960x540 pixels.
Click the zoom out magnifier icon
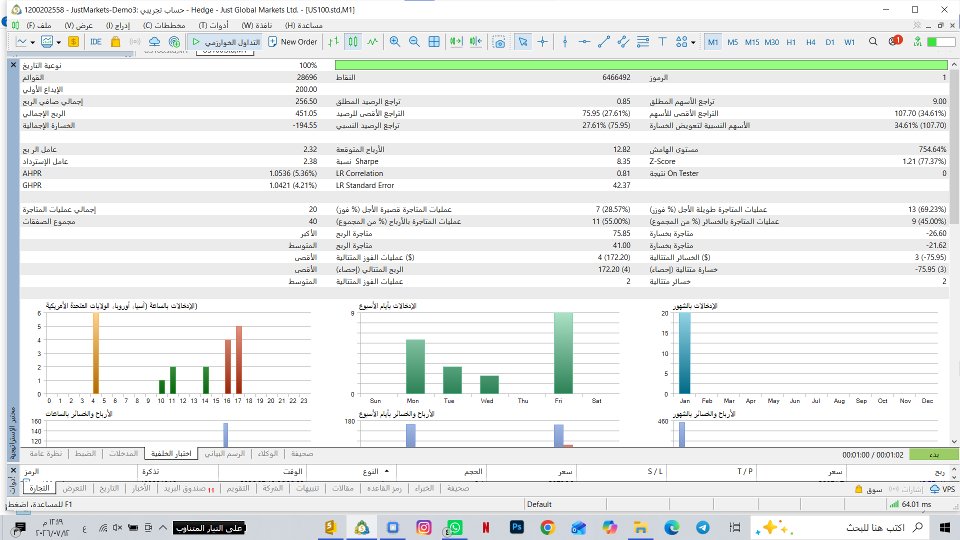point(414,42)
